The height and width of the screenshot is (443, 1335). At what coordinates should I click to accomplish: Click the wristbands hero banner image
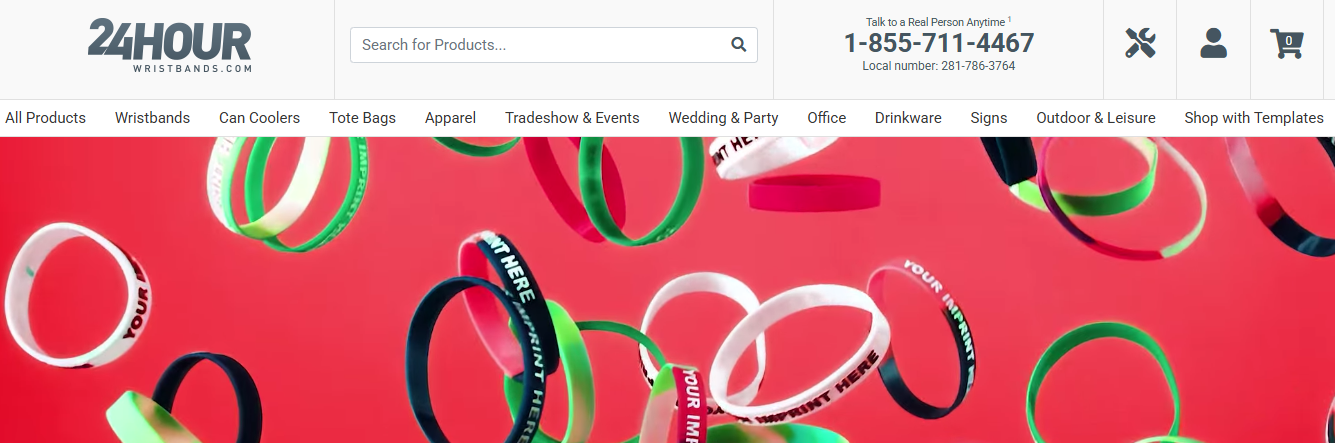(667, 290)
